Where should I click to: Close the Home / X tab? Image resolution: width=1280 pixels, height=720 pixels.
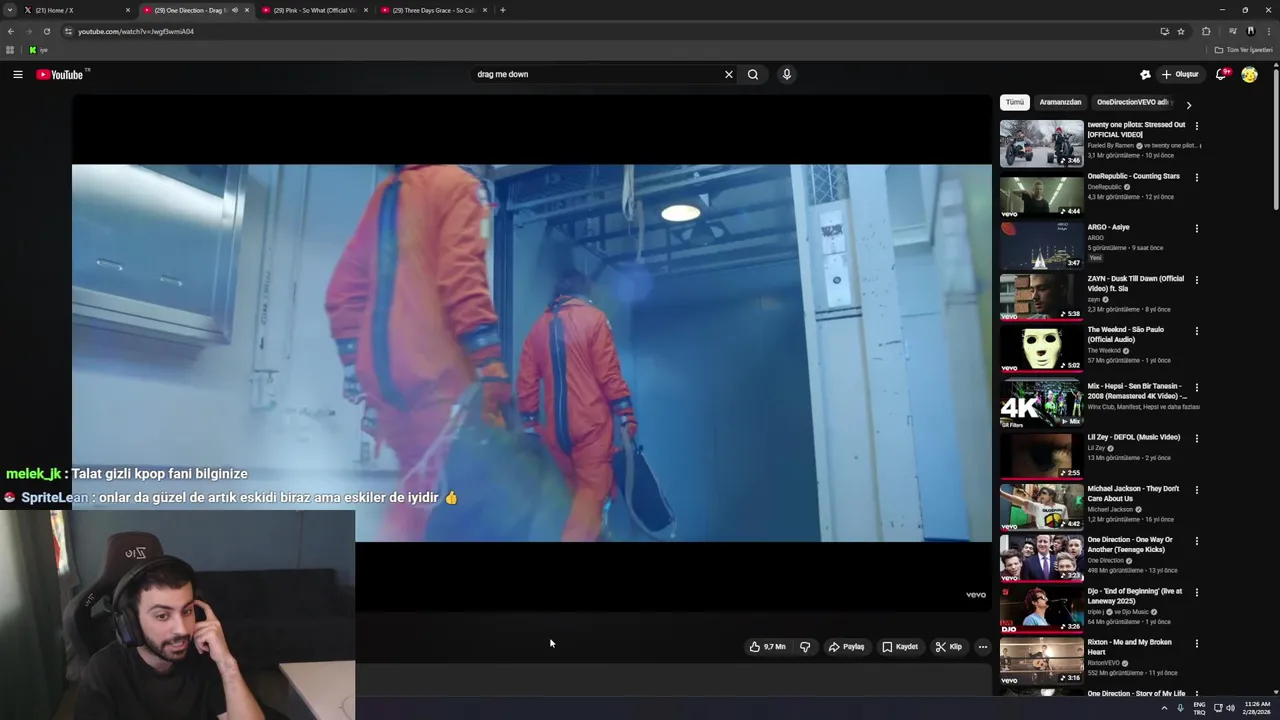pos(128,10)
